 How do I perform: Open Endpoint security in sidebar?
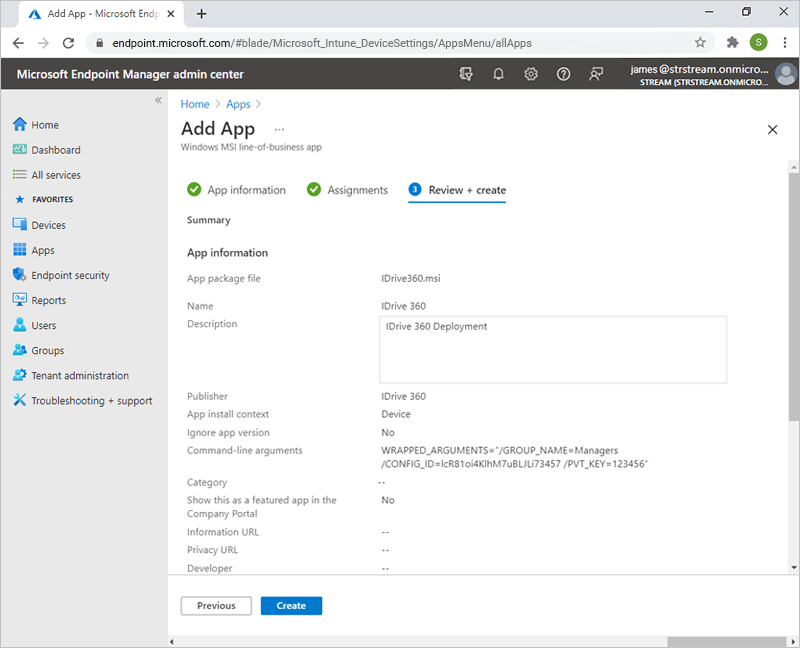[70, 275]
